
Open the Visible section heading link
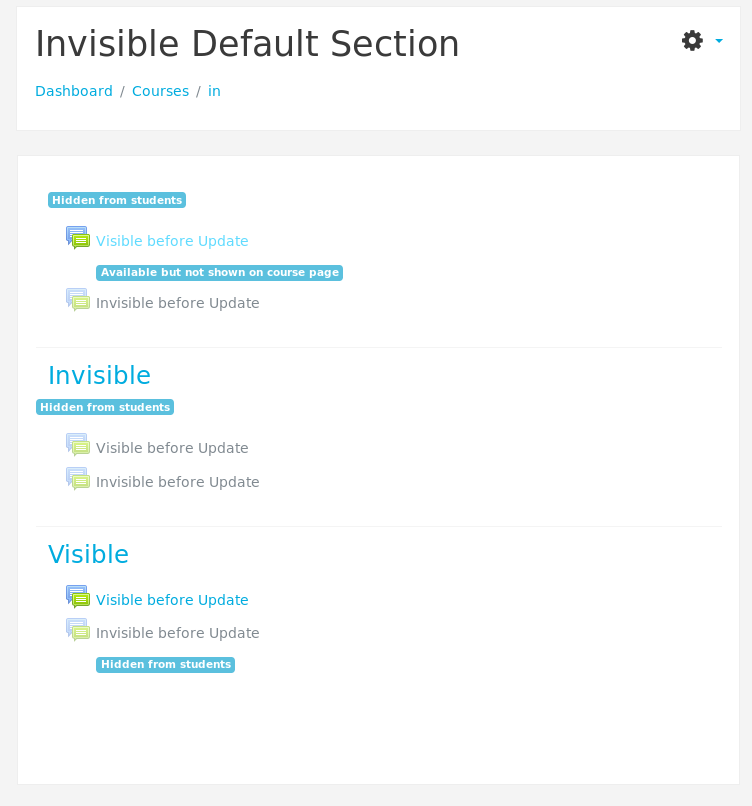coord(88,554)
